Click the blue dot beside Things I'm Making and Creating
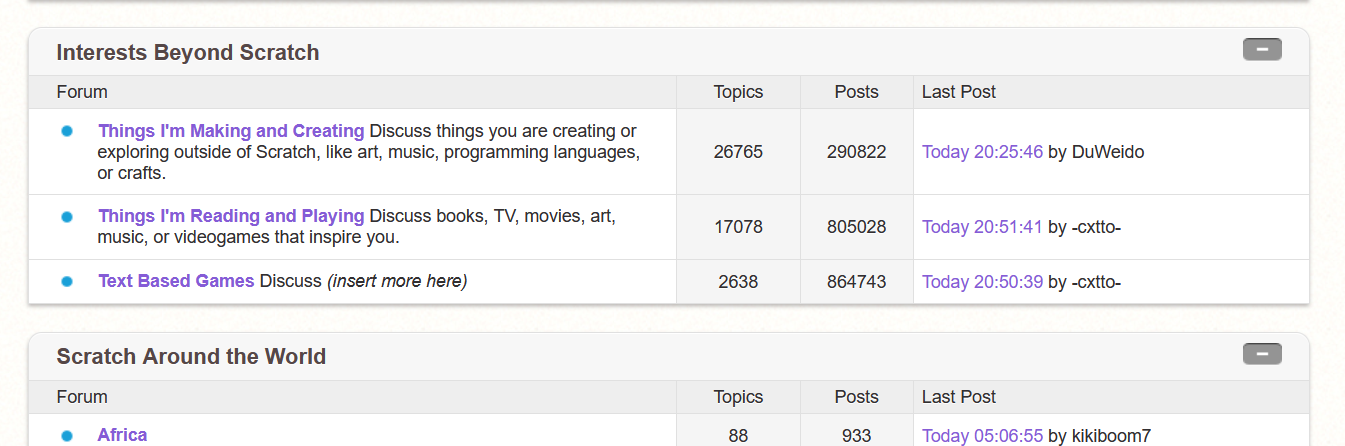The width and height of the screenshot is (1345, 446). (x=67, y=131)
